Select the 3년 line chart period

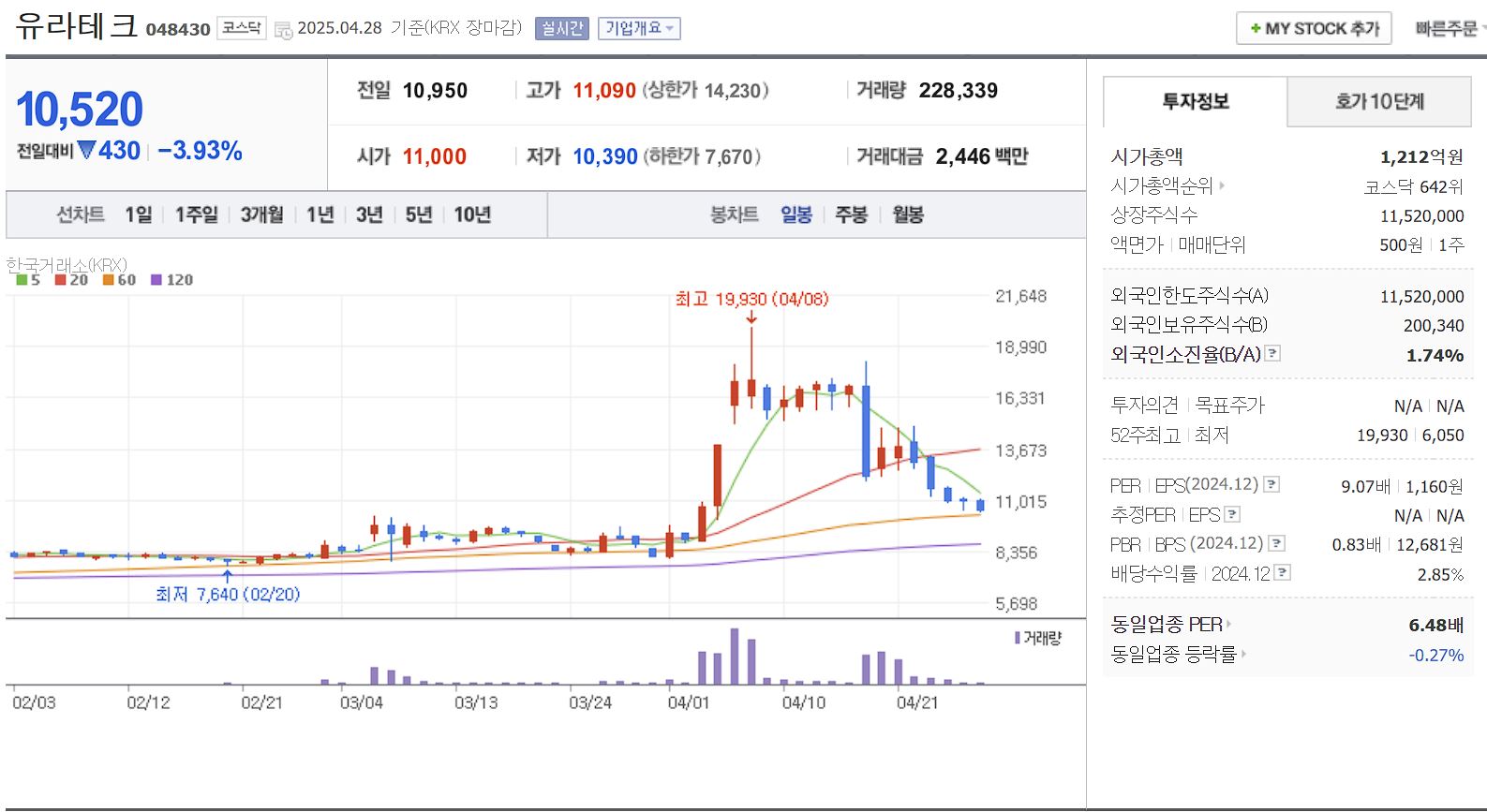369,214
